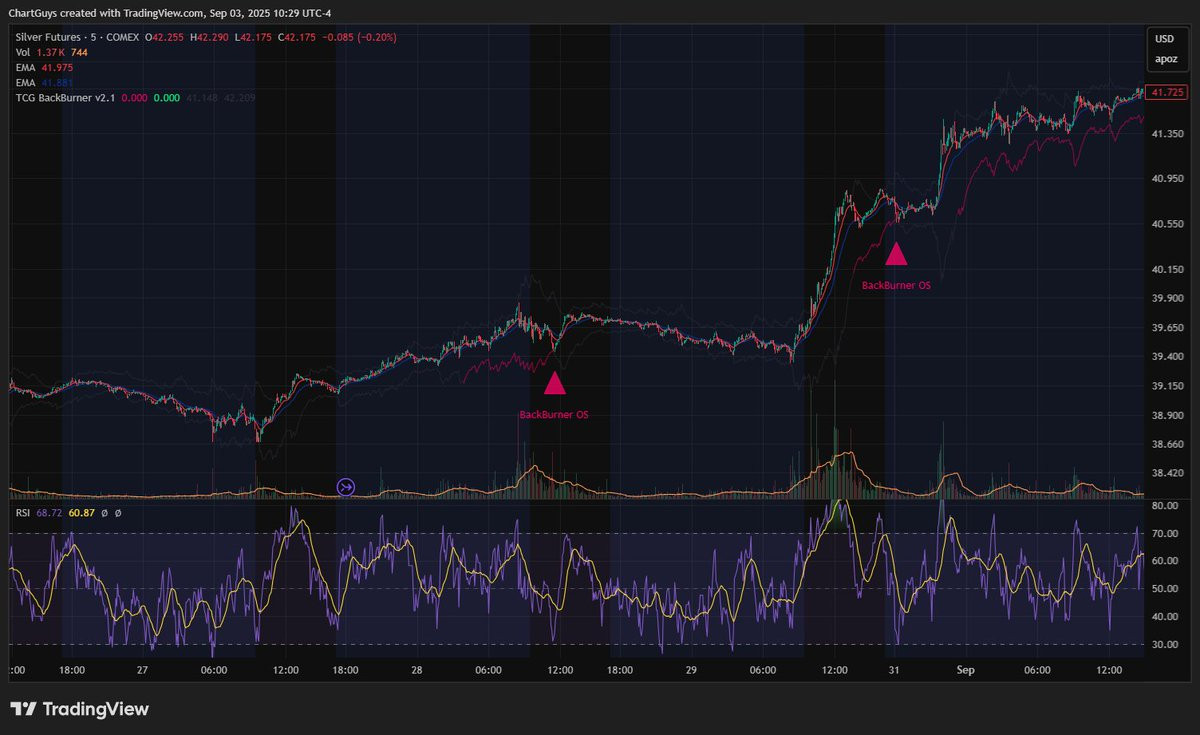Click the first BackBurner OS text near 38.900

554,414
